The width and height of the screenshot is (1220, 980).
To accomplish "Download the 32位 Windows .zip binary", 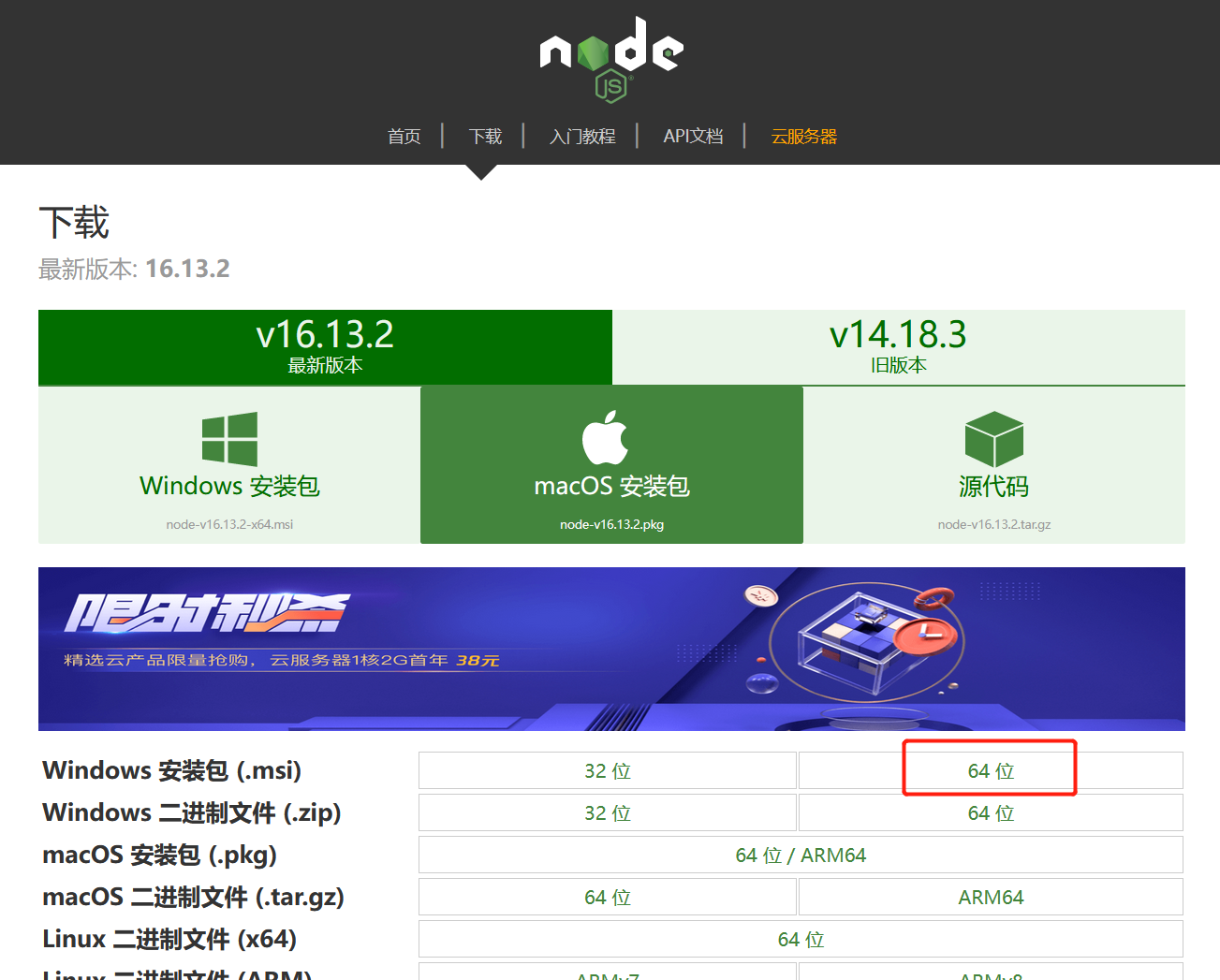I will [x=607, y=812].
